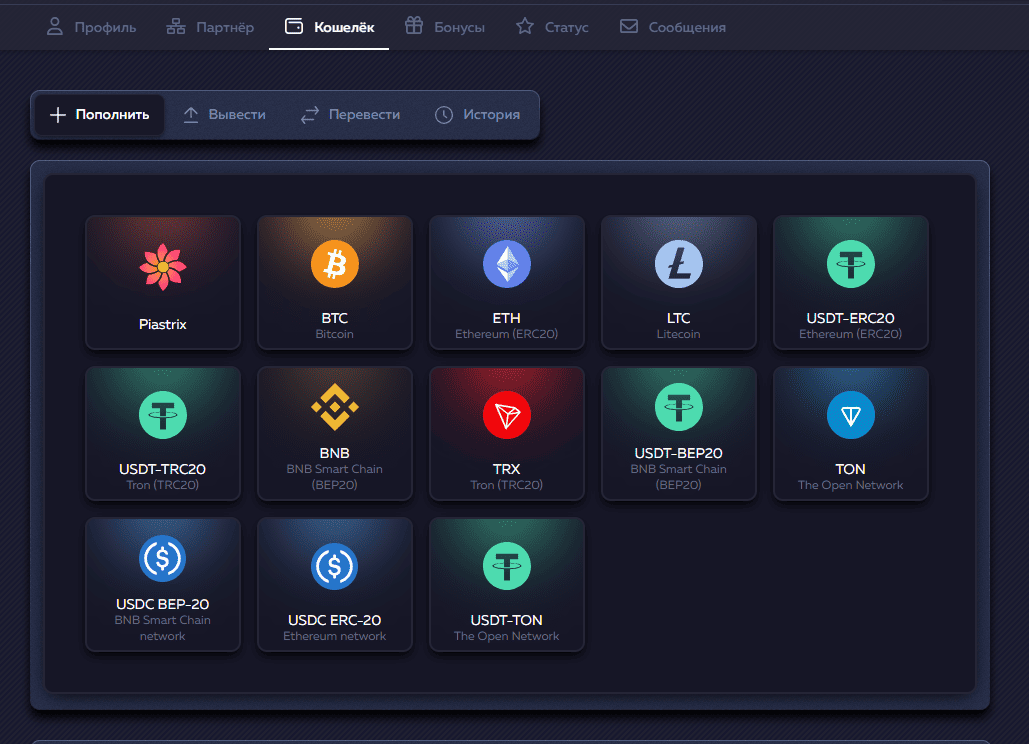This screenshot has height=744, width=1029.
Task: Click "The Open Network" subtitle under USDT-TON
Action: click(507, 636)
